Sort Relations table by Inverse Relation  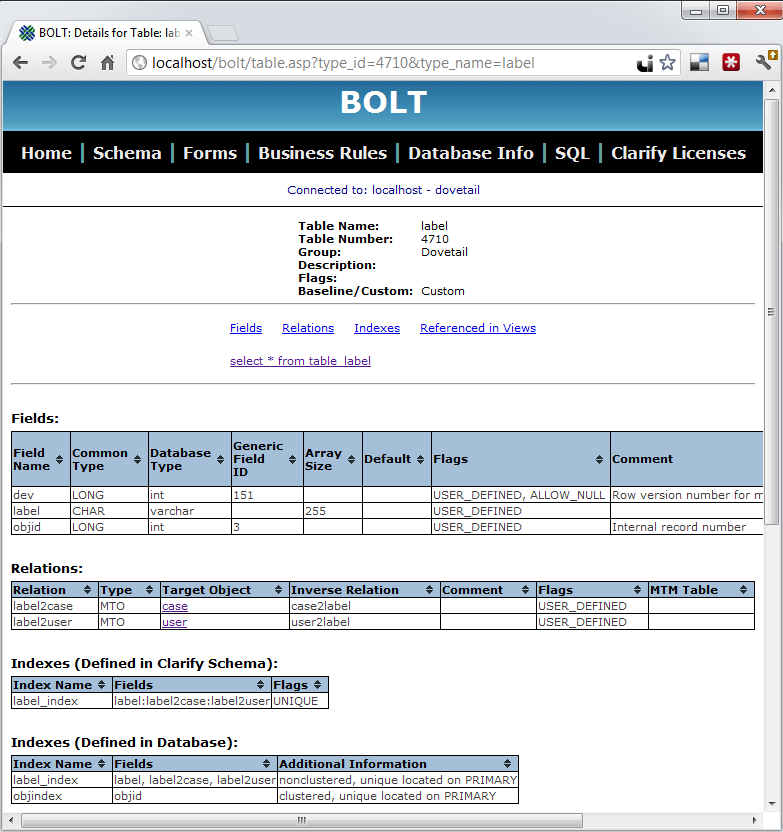pos(429,590)
